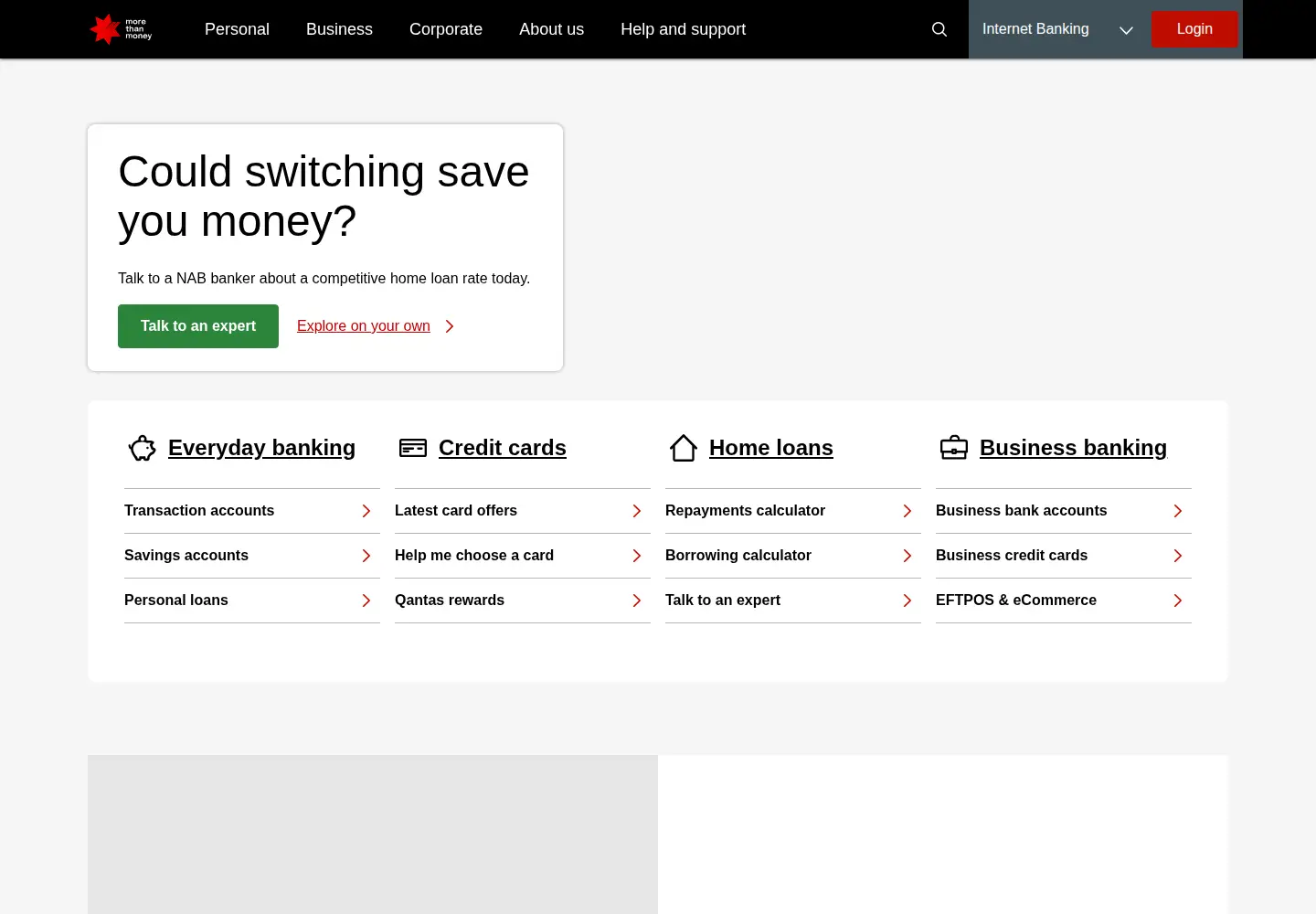Go to EFTPOS & eCommerce
The height and width of the screenshot is (914, 1316).
pos(1064,600)
